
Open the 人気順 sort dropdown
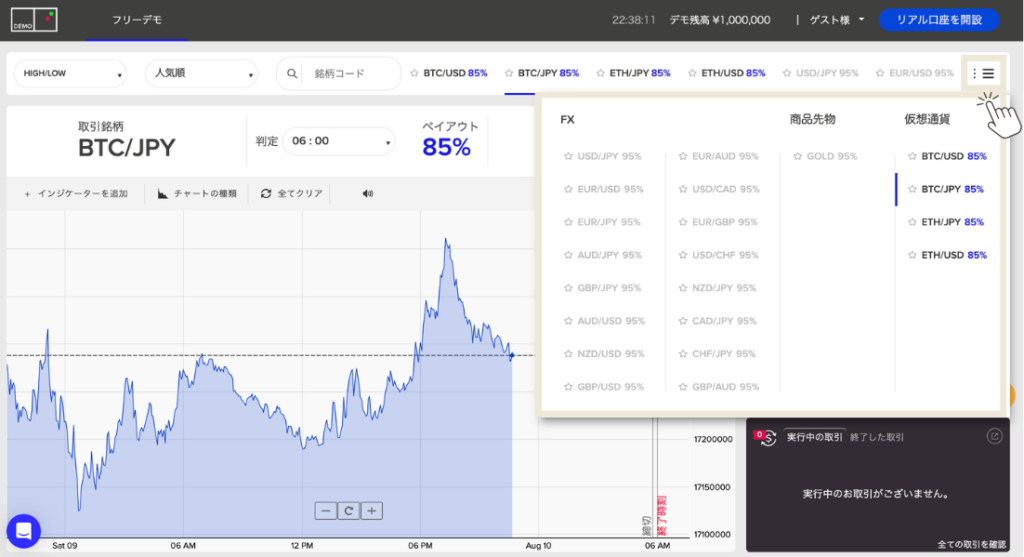click(x=202, y=74)
